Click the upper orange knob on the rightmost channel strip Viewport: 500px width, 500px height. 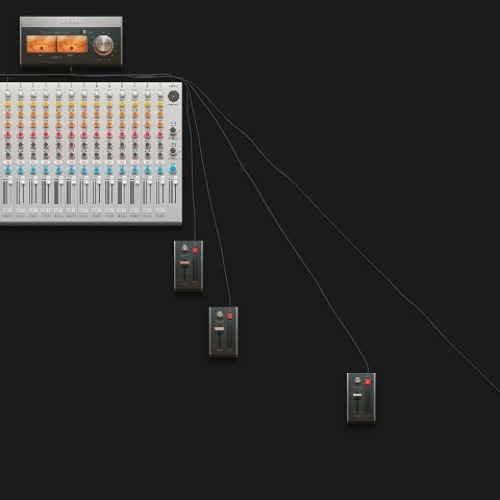point(160,114)
